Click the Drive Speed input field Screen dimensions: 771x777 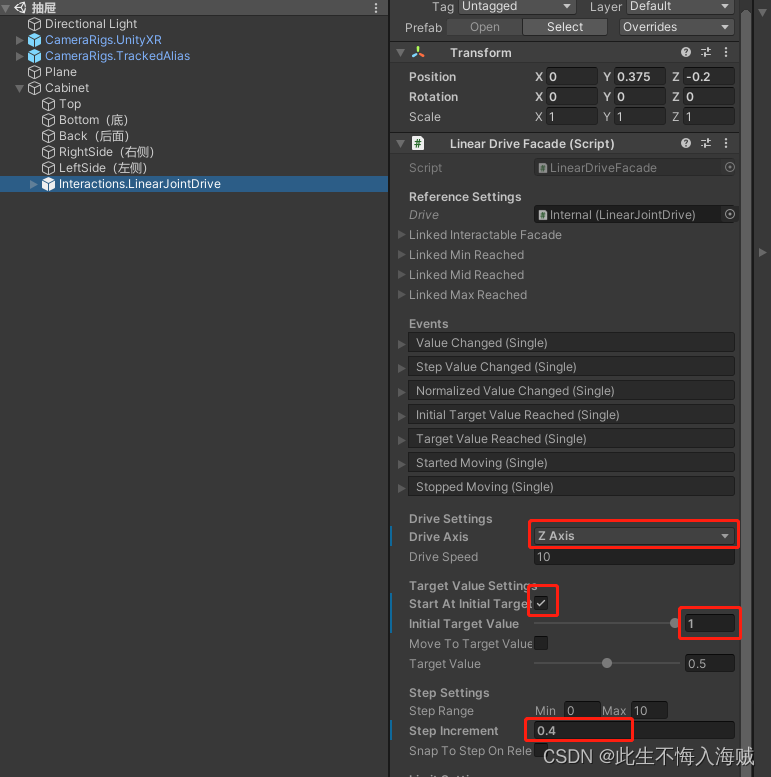[634, 557]
